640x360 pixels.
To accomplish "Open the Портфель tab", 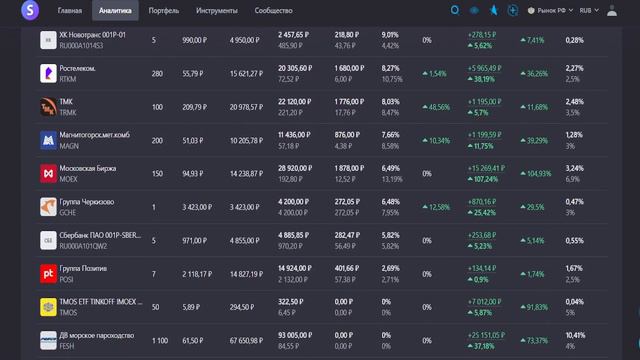I will [x=164, y=11].
